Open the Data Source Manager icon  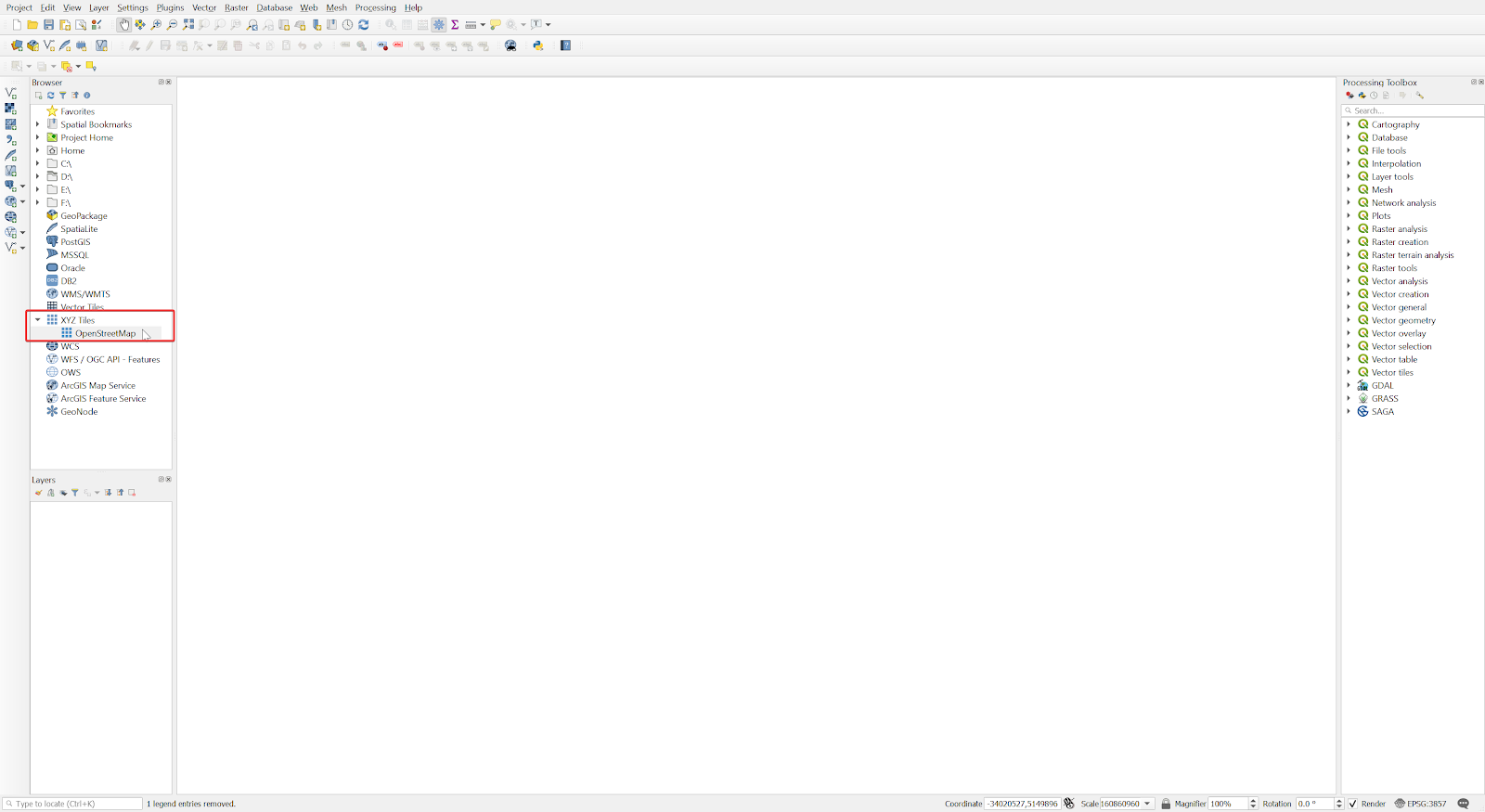tap(17, 45)
